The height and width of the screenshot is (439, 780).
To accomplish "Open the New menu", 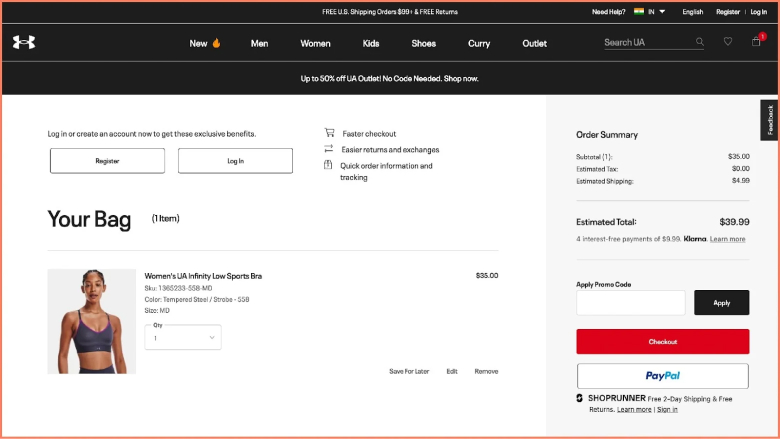I will point(198,44).
